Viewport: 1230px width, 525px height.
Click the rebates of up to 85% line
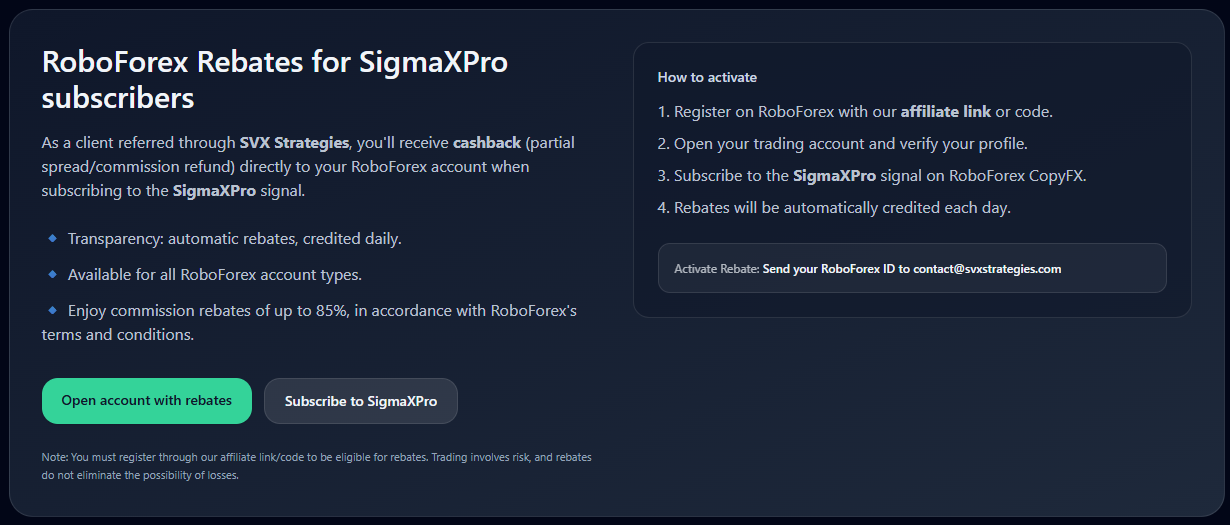(x=320, y=311)
